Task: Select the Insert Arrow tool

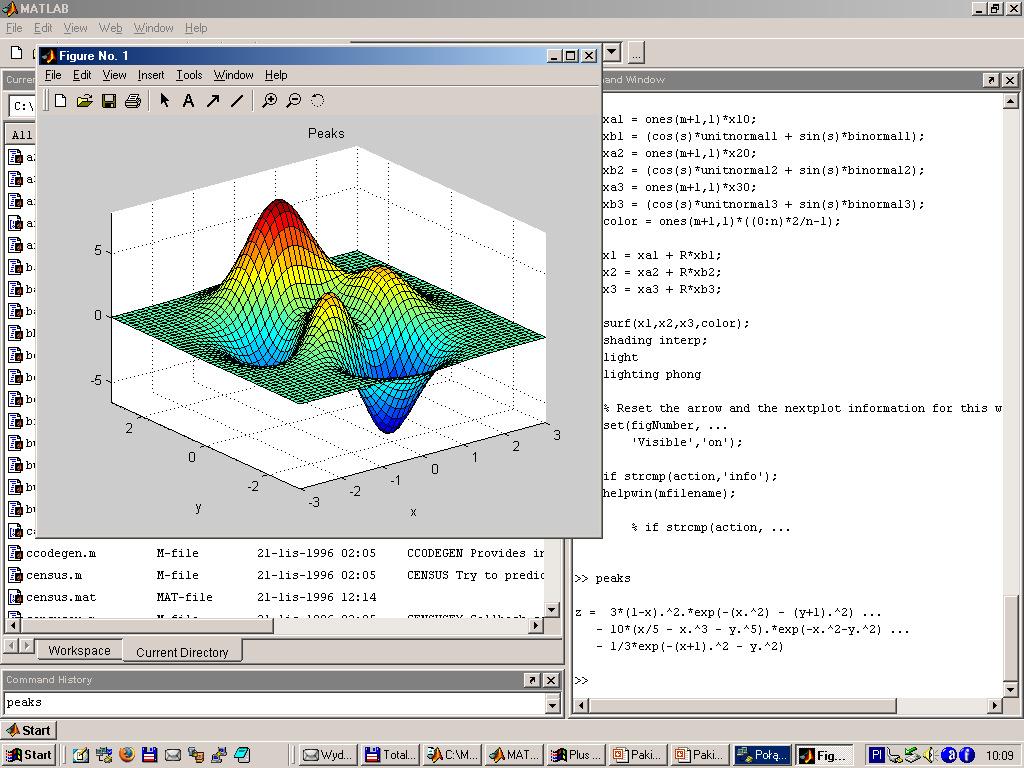Action: [x=213, y=101]
